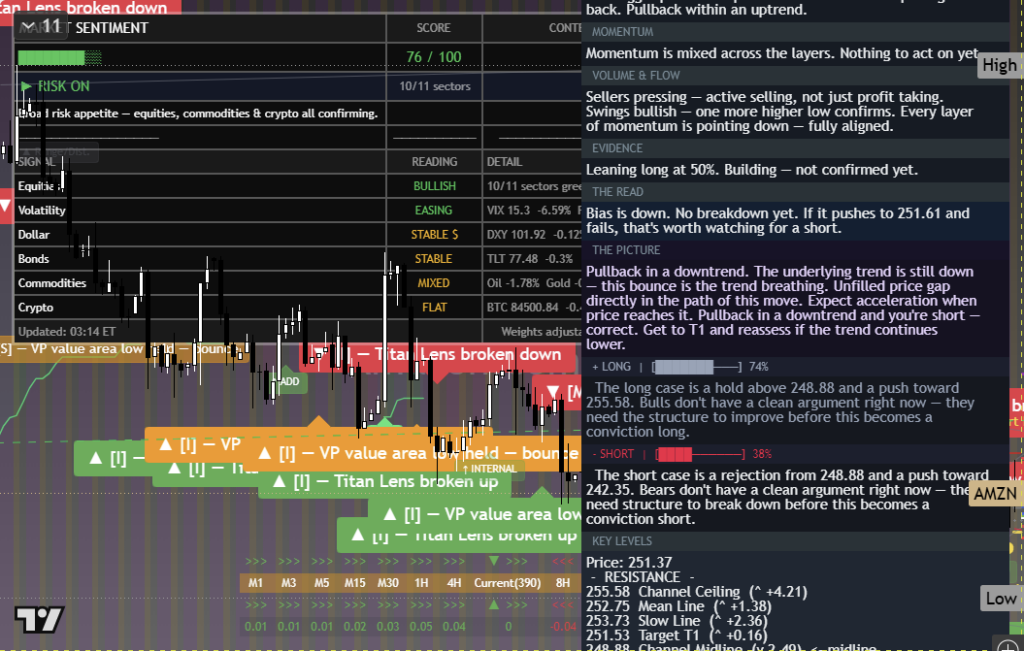Click the 252.75 Mean Line level
This screenshot has width=1024, height=651.
pos(679,607)
